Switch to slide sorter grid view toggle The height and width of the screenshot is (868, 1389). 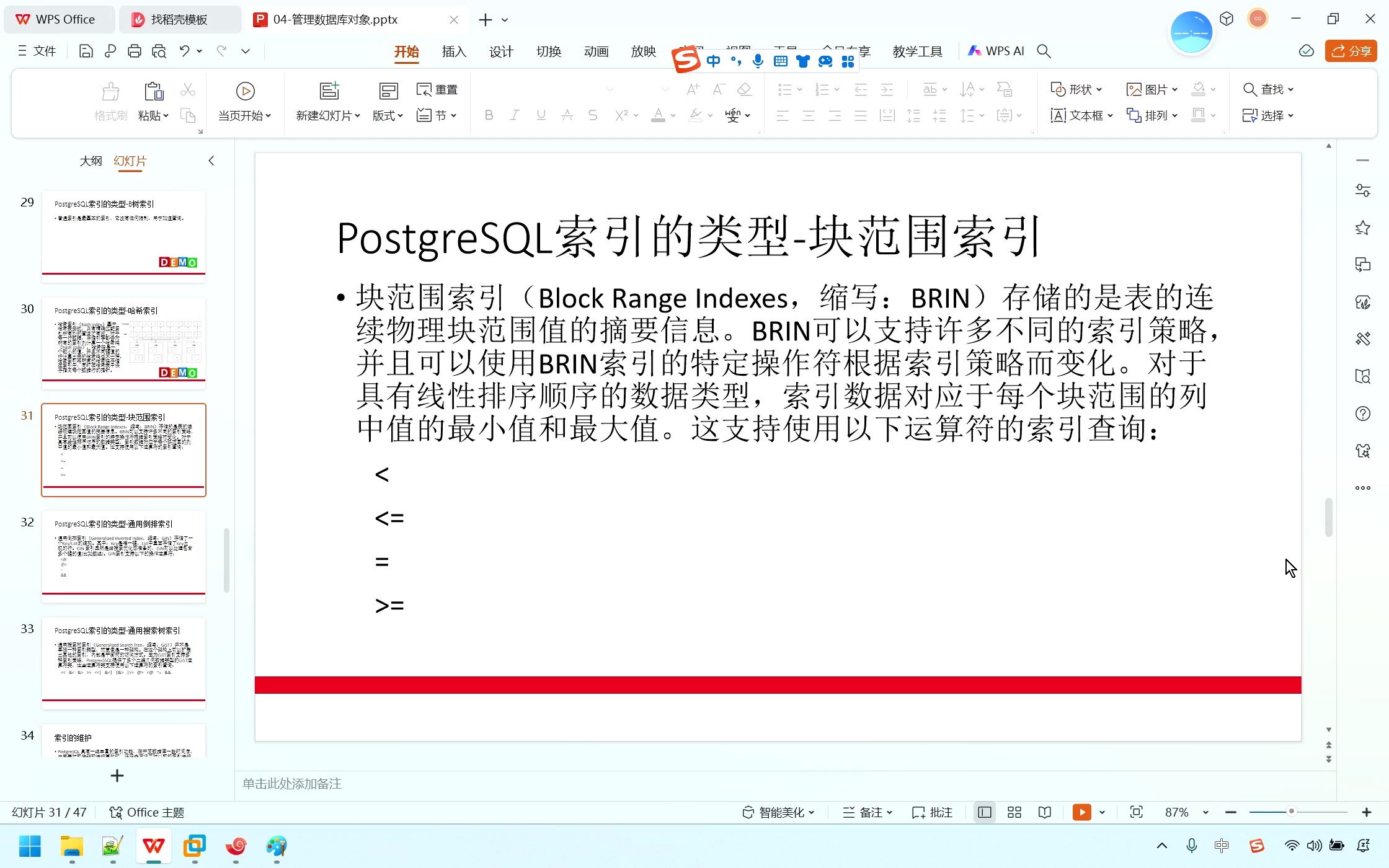coord(1014,812)
